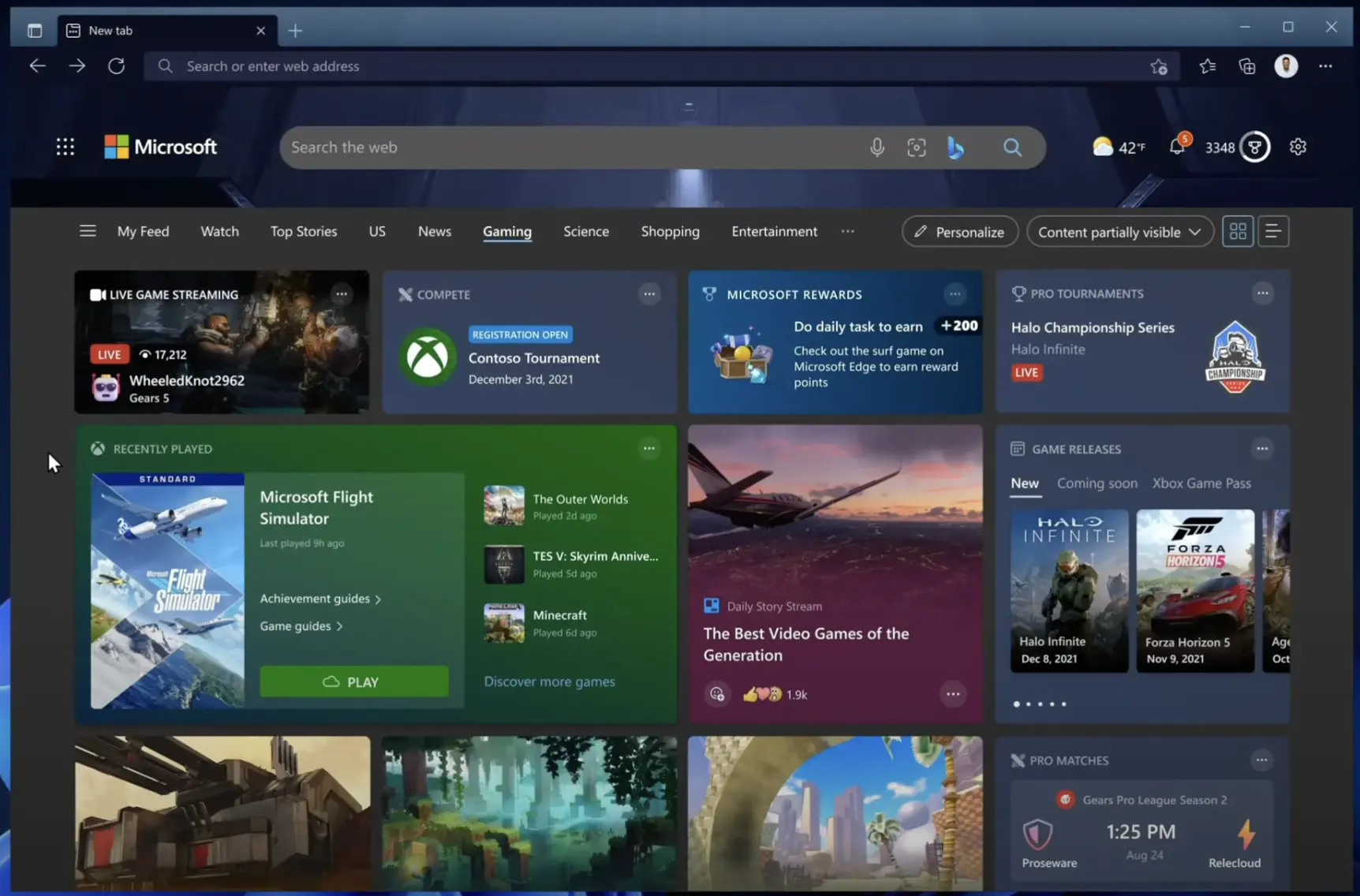The width and height of the screenshot is (1360, 896).
Task: Select the New tab in Game Releases
Action: [x=1025, y=483]
